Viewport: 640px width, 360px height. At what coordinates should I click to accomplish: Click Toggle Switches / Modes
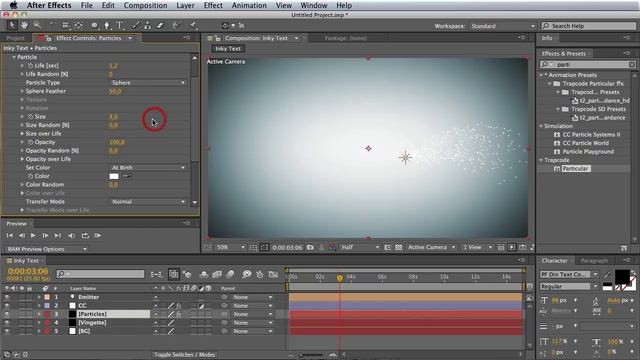[184, 355]
